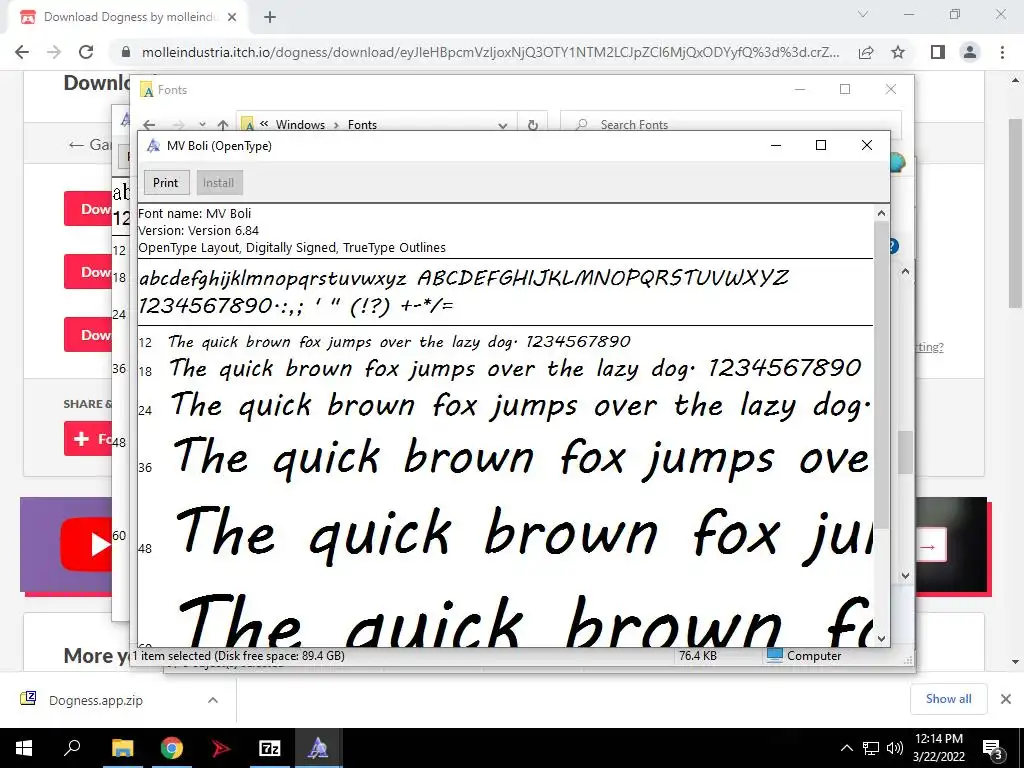
Task: Bookmark this page with star icon
Action: click(898, 52)
